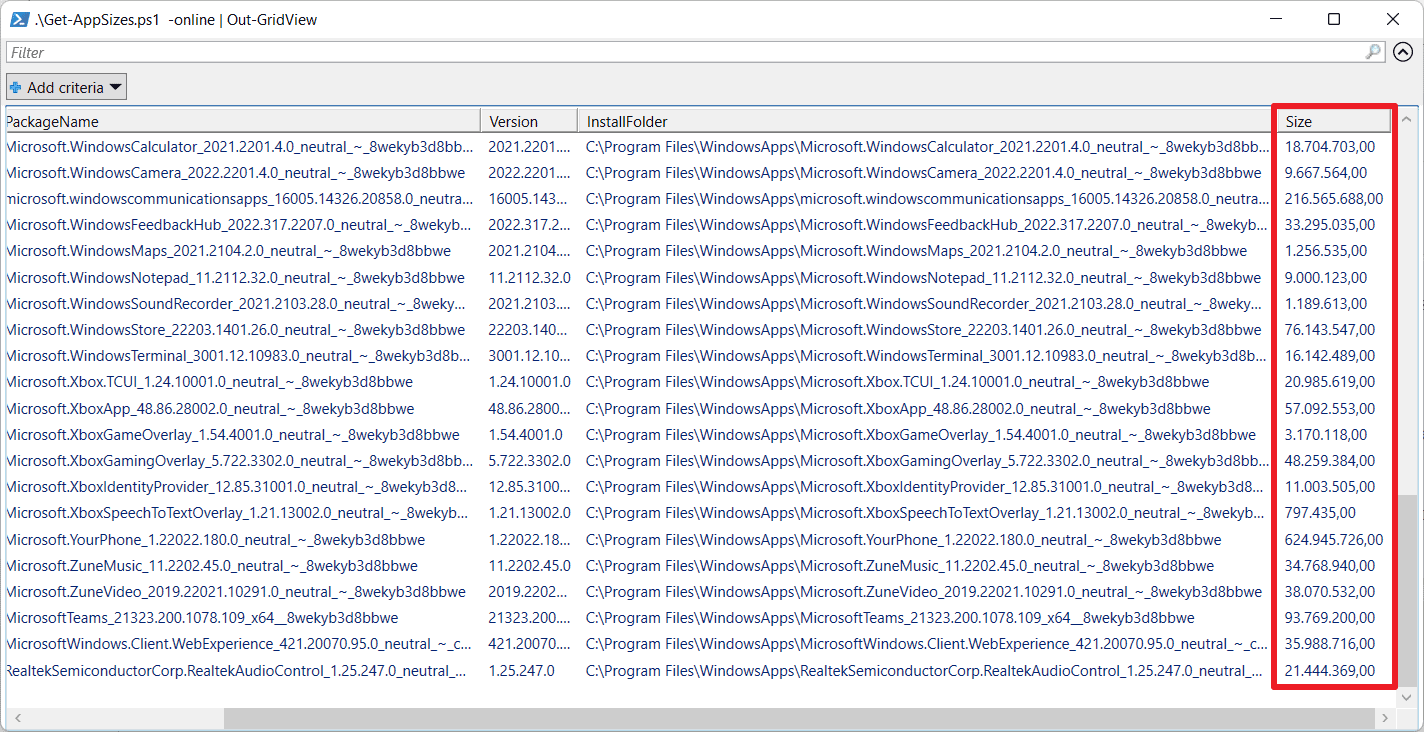Screen dimensions: 1424x732
Task: Minimize the Out-GridView window
Action: [1275, 19]
